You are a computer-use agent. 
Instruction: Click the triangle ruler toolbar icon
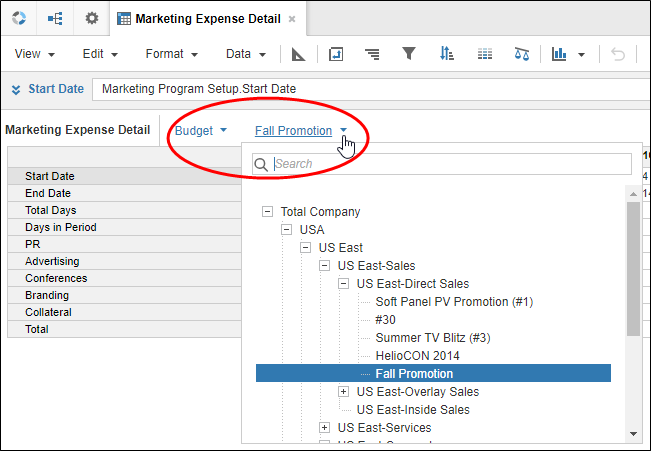298,54
